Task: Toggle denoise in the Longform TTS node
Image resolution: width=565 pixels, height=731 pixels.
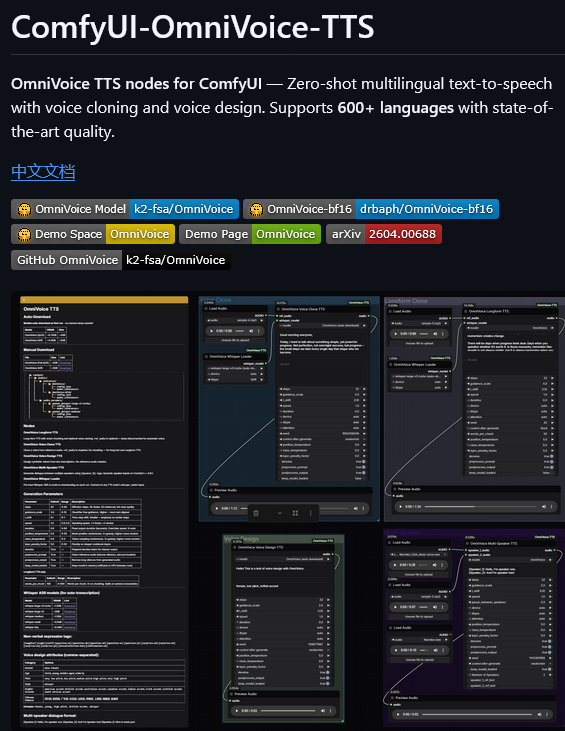Action: point(551,456)
